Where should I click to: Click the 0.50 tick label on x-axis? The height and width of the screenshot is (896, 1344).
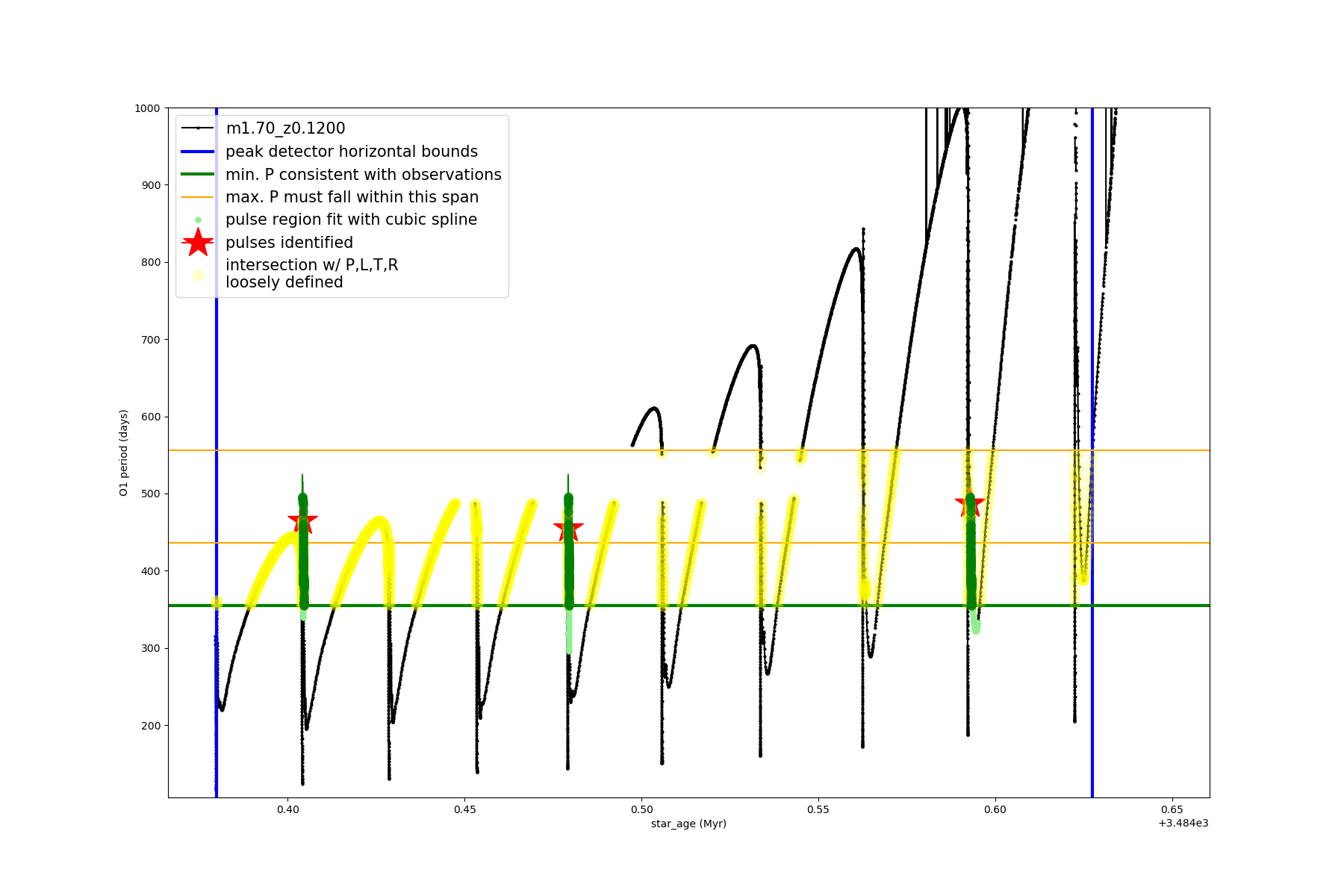pos(641,809)
